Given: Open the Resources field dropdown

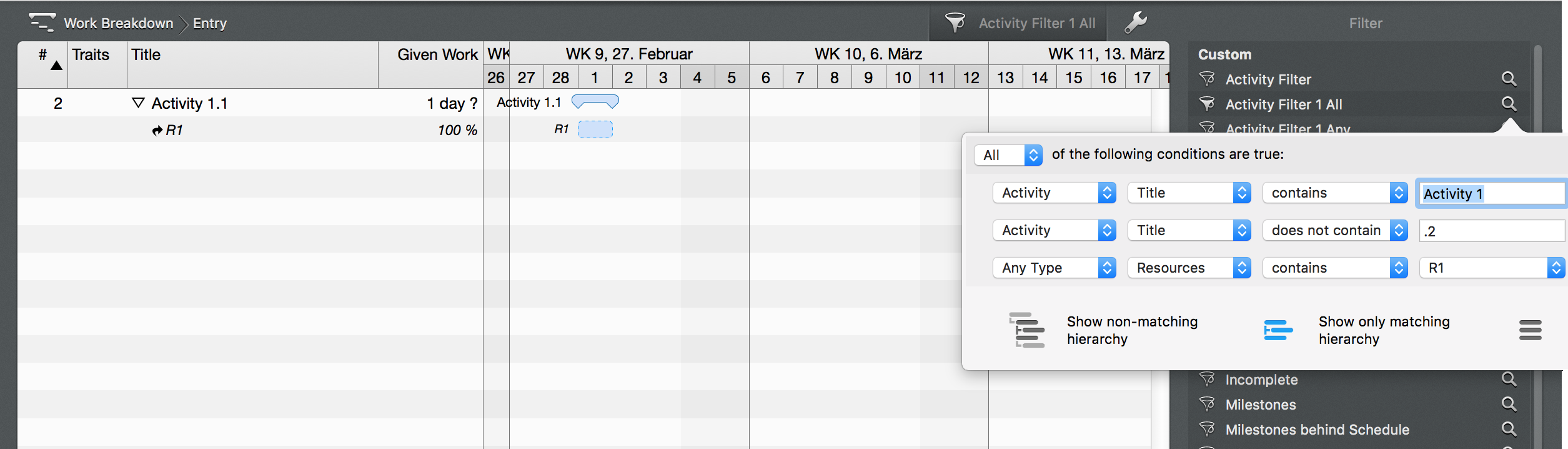Looking at the screenshot, I should (x=1189, y=268).
